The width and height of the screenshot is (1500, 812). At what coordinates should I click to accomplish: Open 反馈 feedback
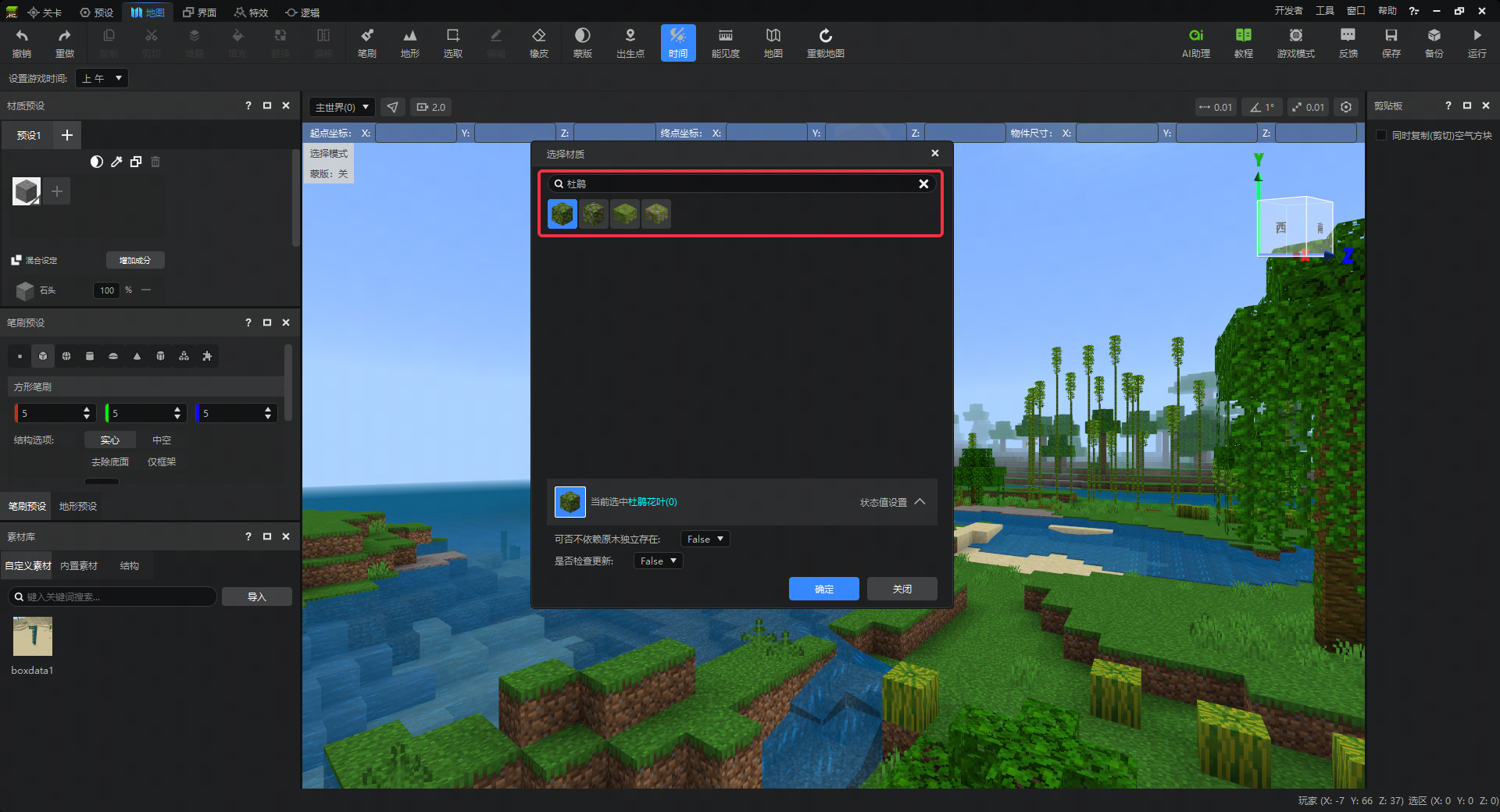(x=1348, y=43)
